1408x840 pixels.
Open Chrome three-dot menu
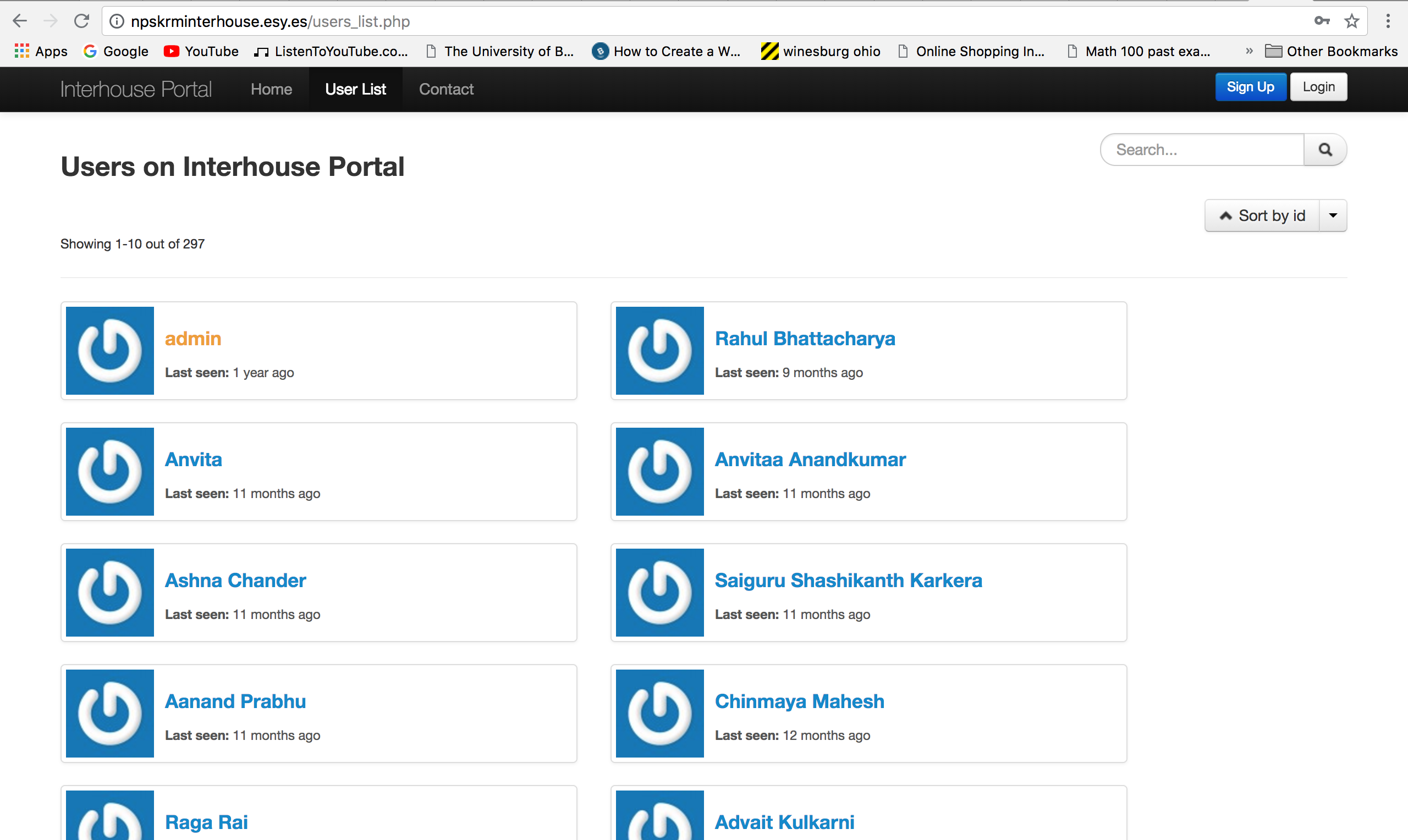pos(1388,21)
